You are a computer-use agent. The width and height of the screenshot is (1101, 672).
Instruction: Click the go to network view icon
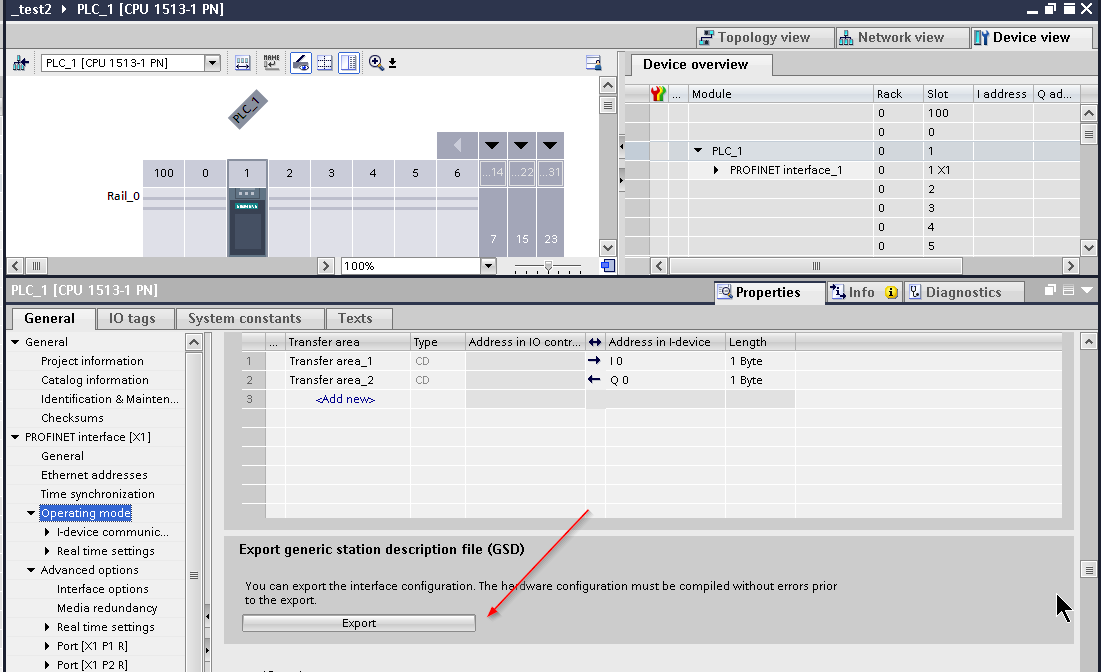pos(20,63)
